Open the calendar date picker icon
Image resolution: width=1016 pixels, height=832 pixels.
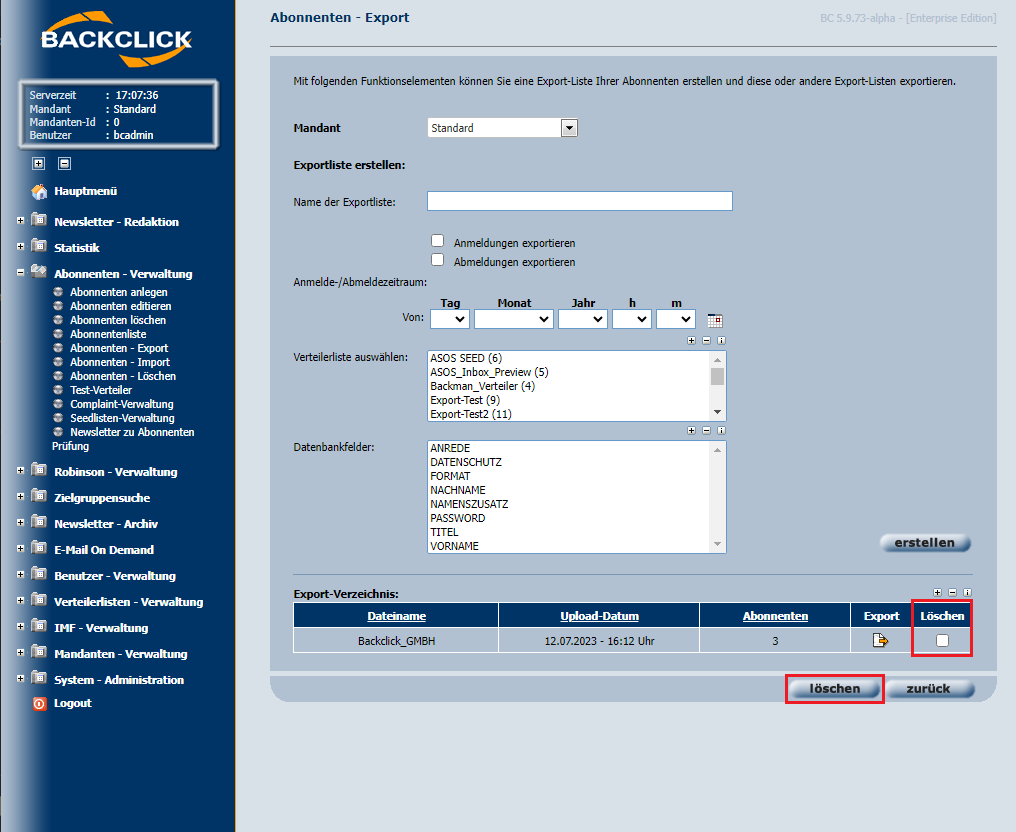click(x=715, y=320)
